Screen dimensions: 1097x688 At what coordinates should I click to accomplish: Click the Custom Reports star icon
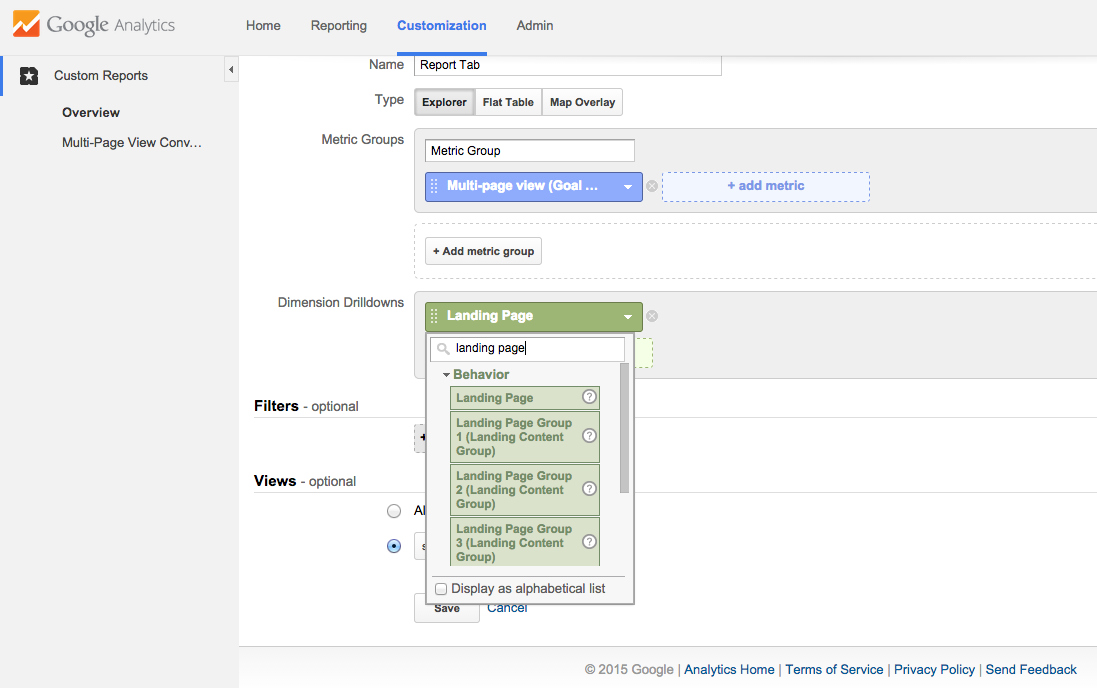[x=29, y=76]
